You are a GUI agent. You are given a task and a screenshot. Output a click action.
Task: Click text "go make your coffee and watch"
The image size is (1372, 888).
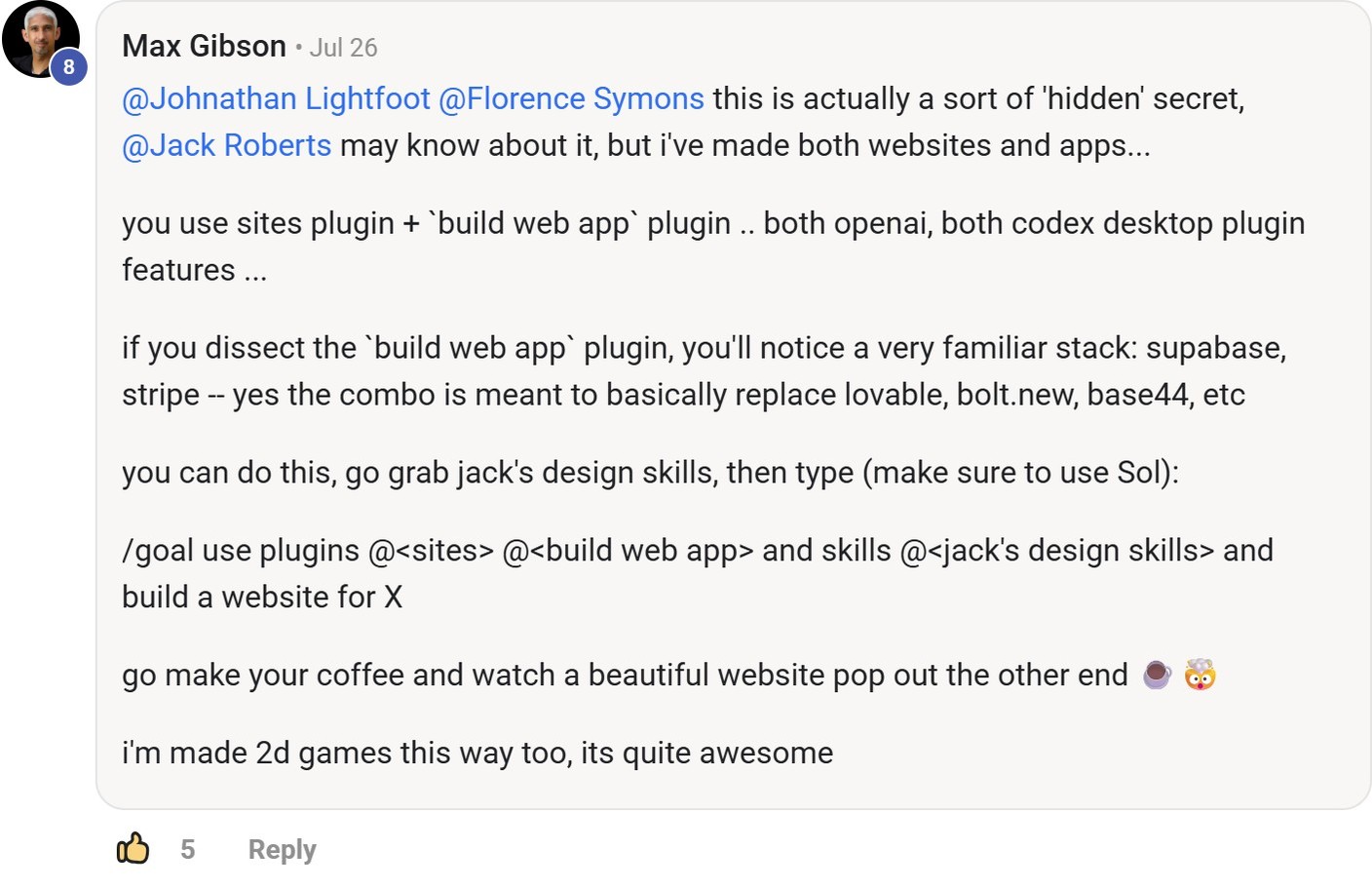(338, 675)
